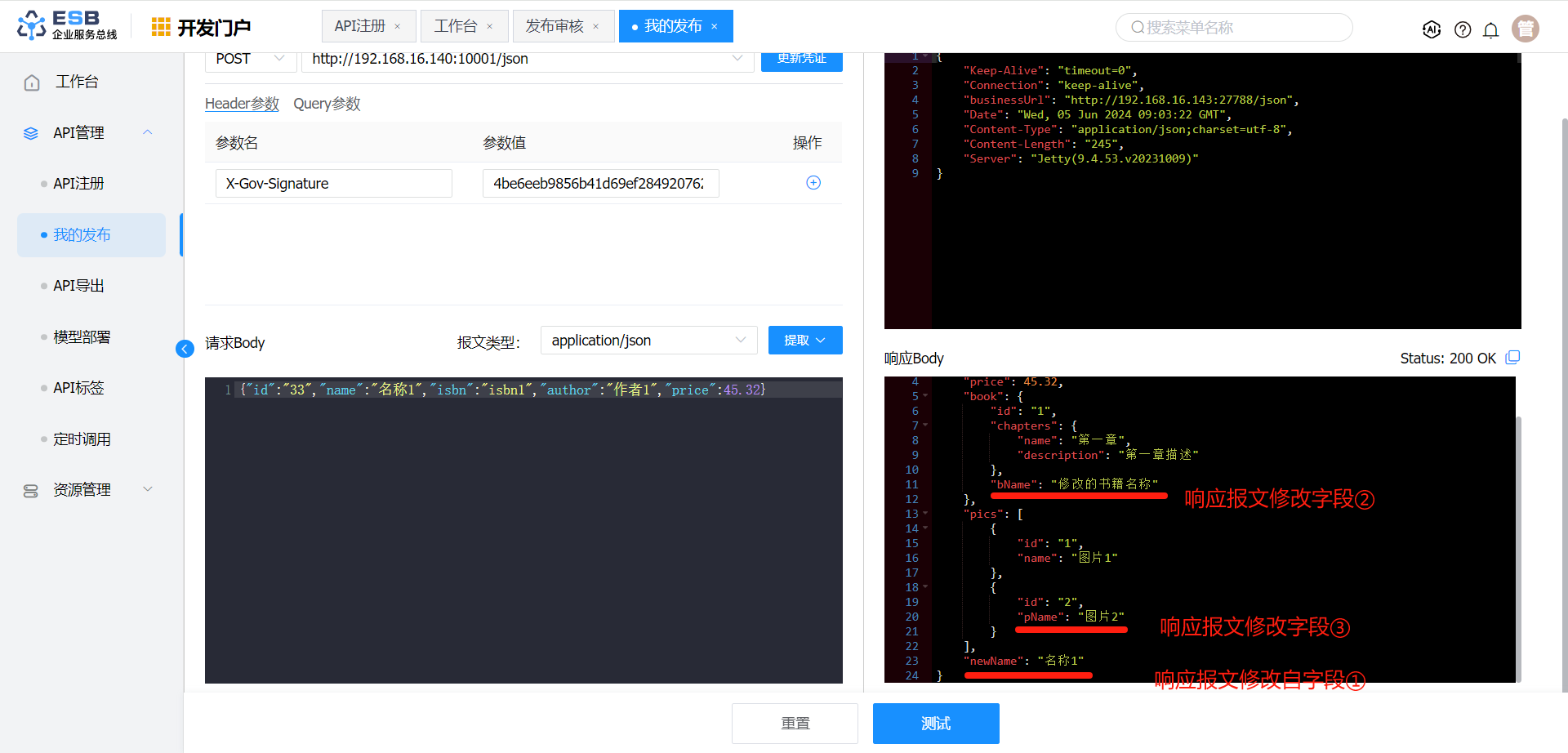
Task: Click the blue 测试 button
Action: point(936,724)
